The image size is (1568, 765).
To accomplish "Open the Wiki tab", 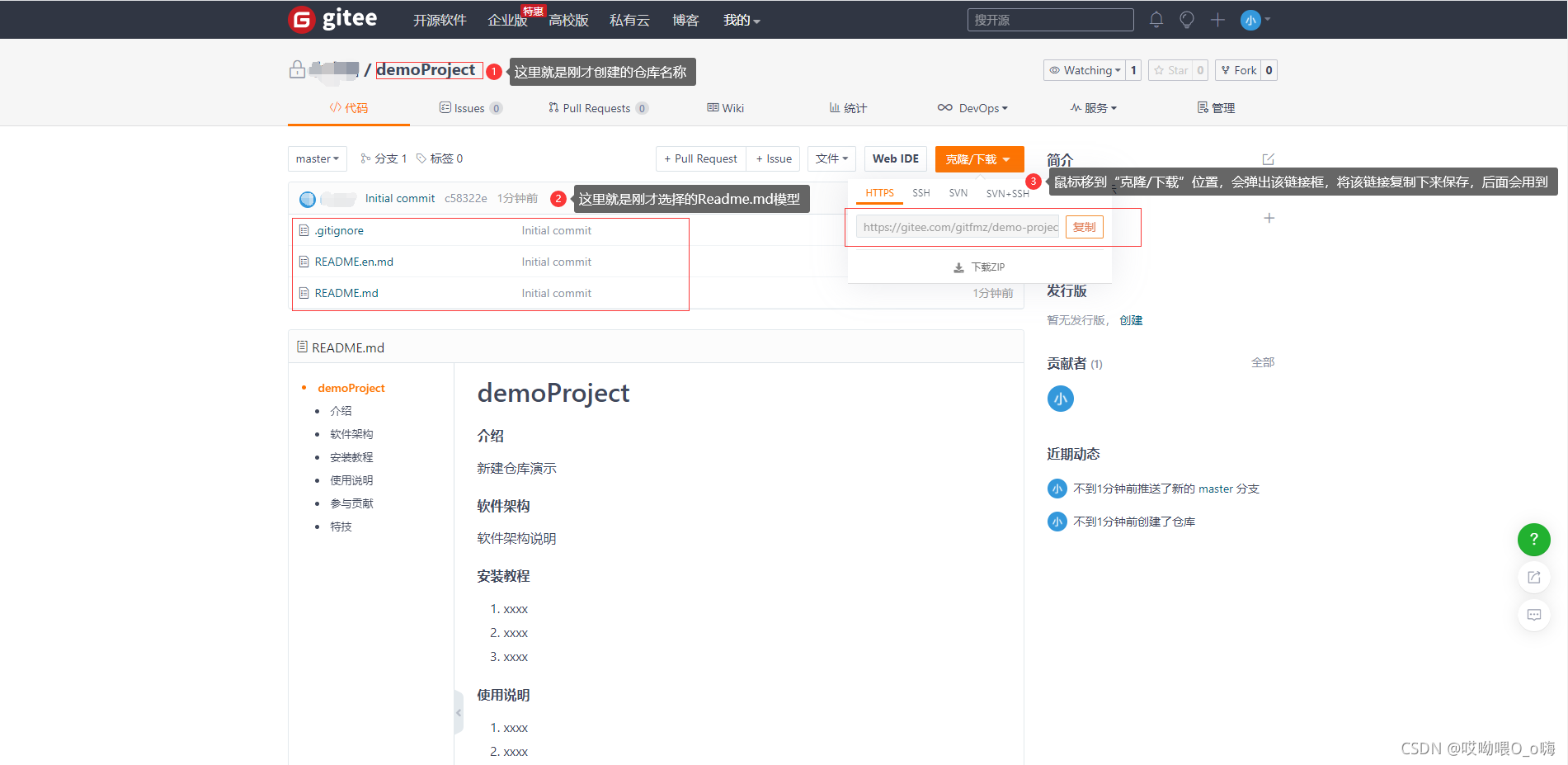I will coord(726,108).
